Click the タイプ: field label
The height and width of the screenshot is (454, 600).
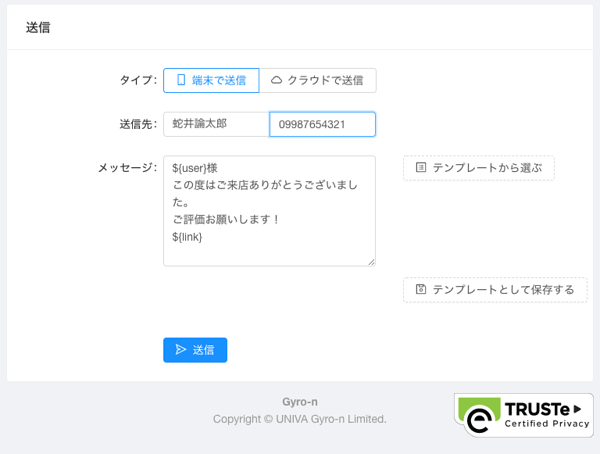(139, 80)
